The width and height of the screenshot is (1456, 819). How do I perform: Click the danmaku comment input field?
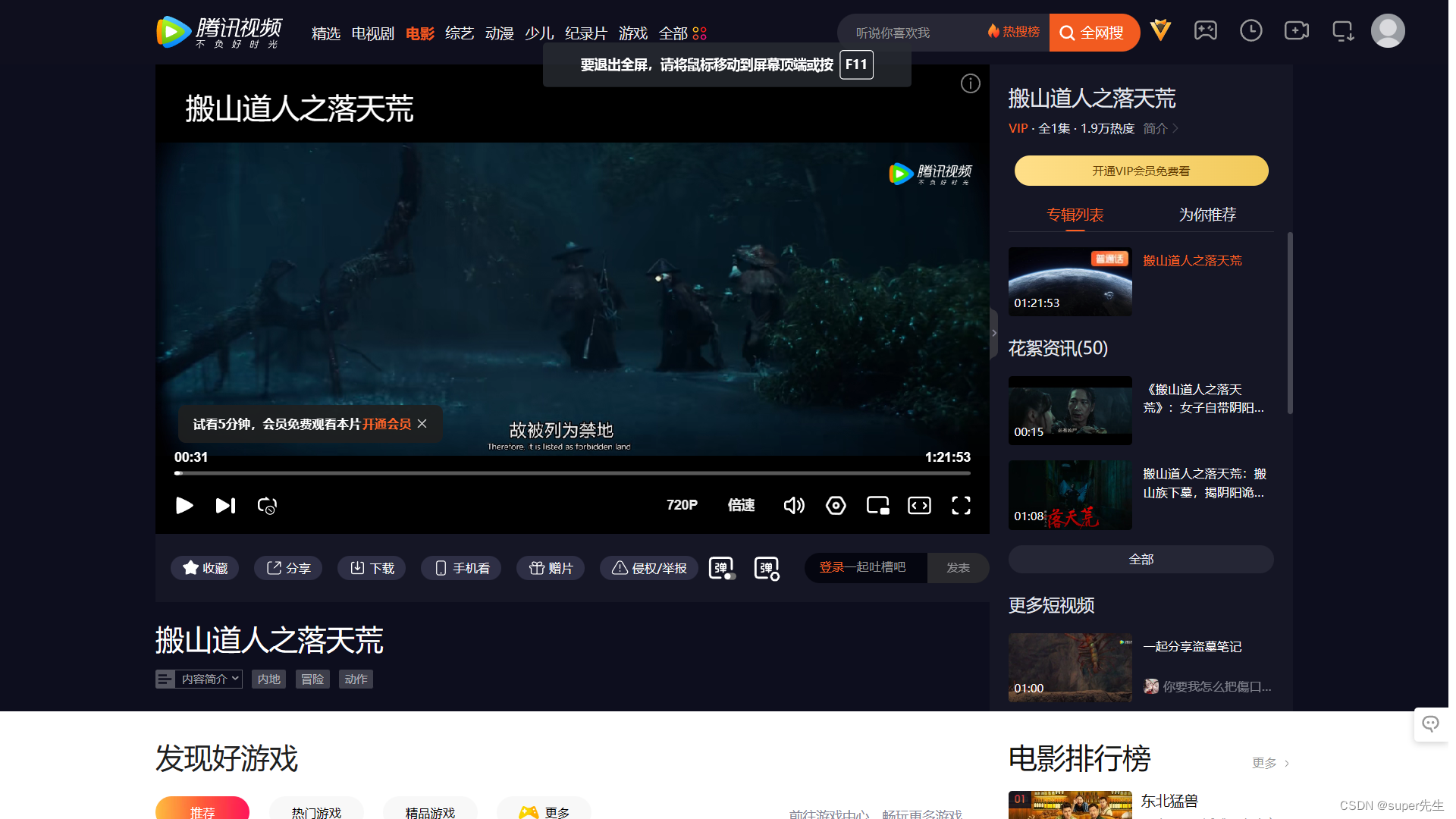pos(866,567)
